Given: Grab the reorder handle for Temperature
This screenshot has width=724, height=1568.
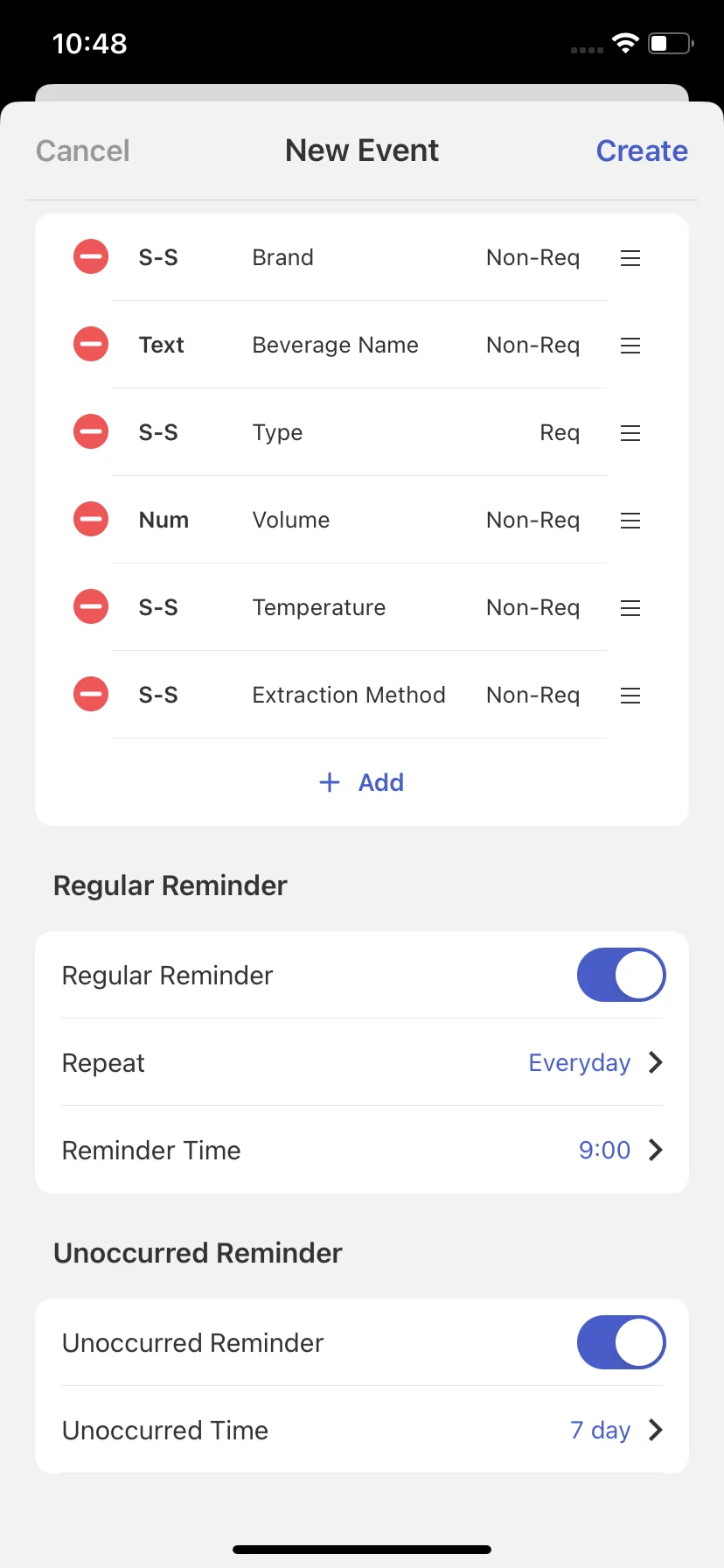Looking at the screenshot, I should pyautogui.click(x=630, y=608).
